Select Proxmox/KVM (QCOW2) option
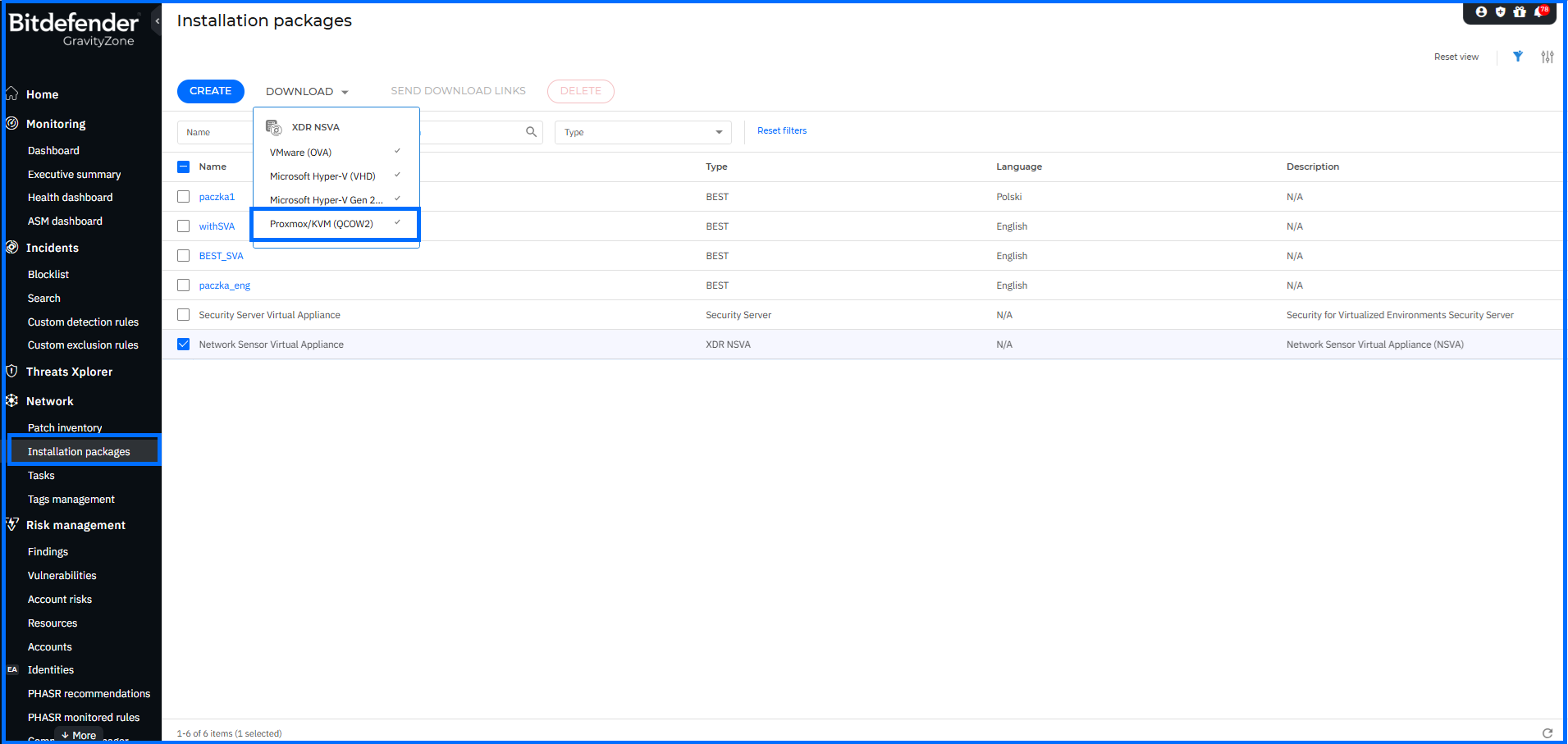This screenshot has width=1568, height=744. click(x=336, y=224)
